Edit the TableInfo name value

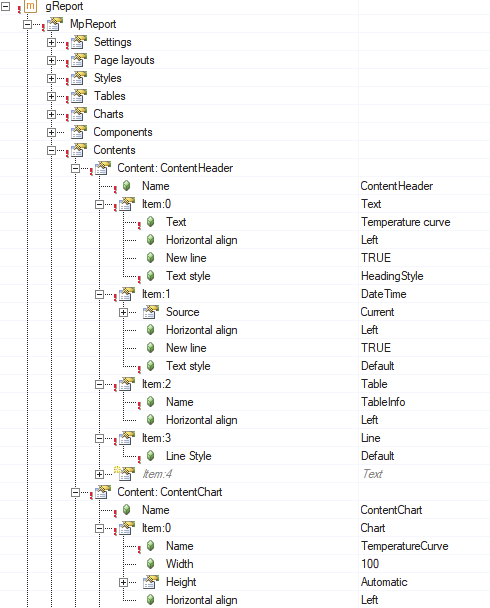[383, 402]
